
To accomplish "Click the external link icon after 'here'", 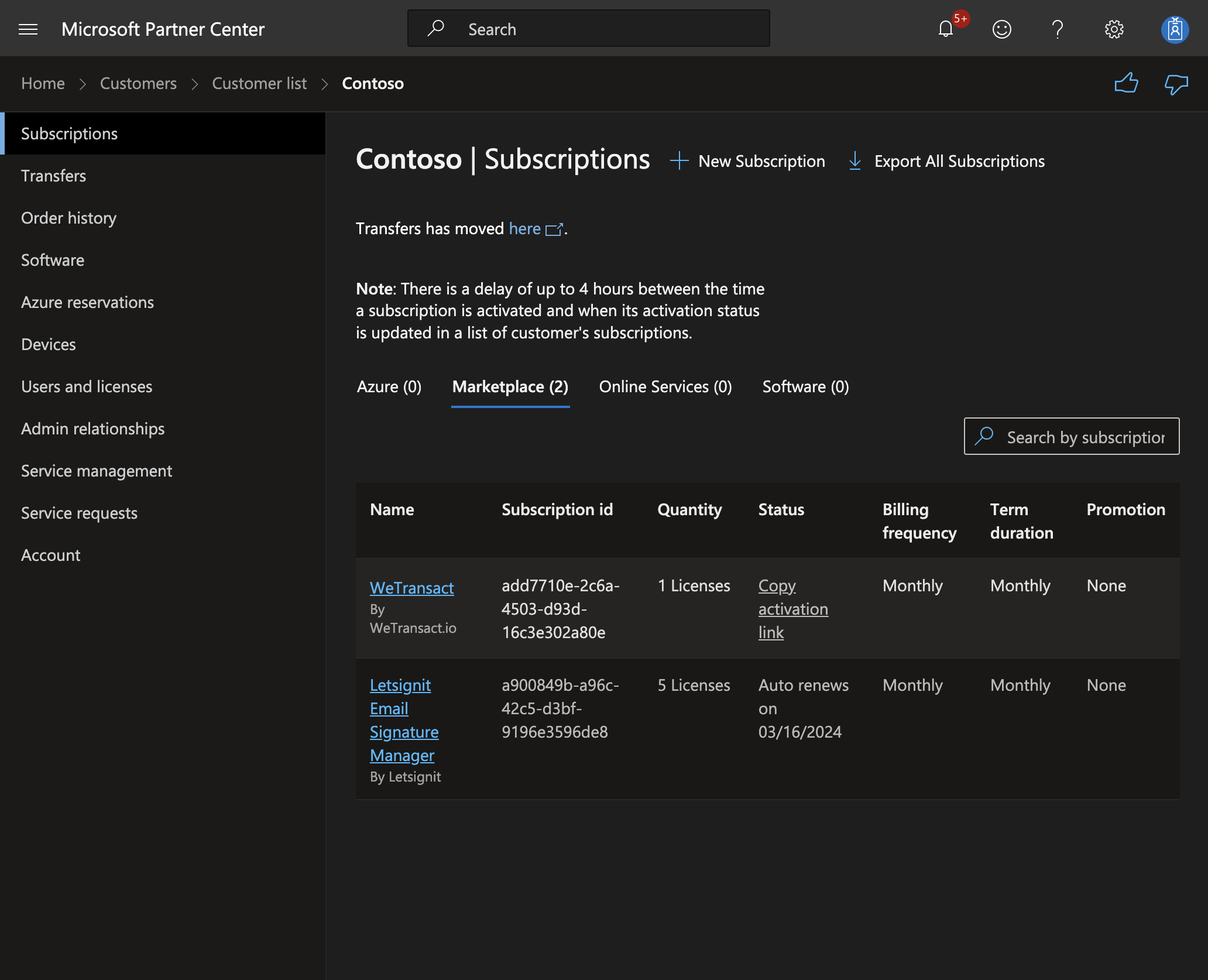I will 554,229.
